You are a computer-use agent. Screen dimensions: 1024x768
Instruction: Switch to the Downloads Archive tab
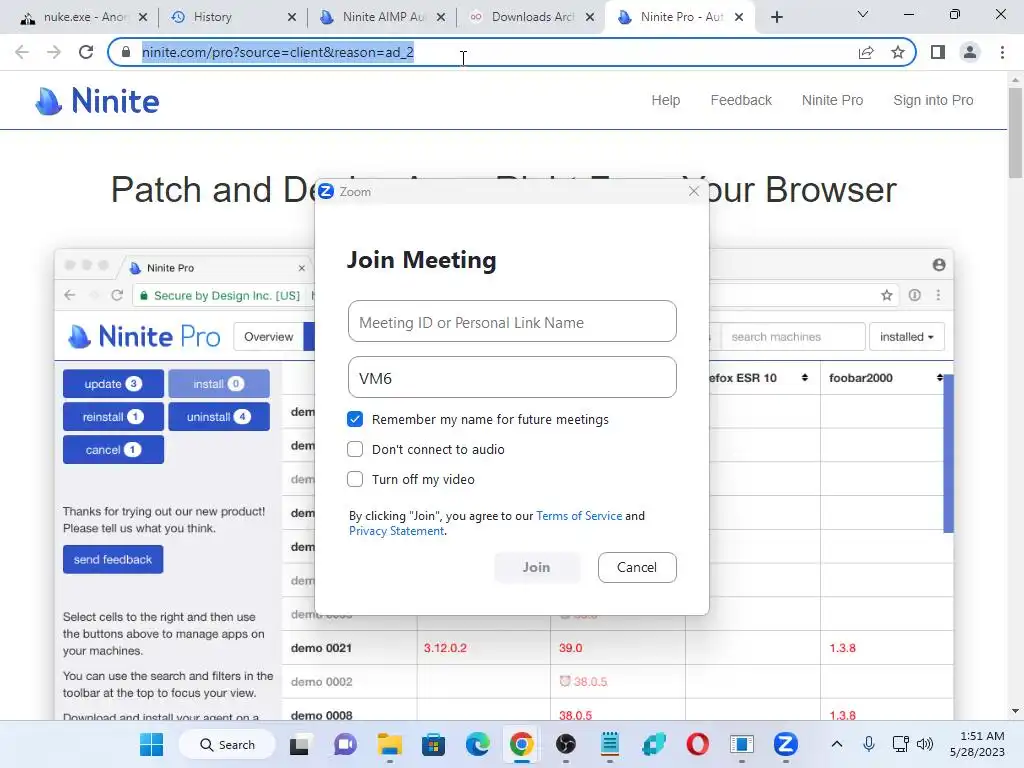pos(532,17)
